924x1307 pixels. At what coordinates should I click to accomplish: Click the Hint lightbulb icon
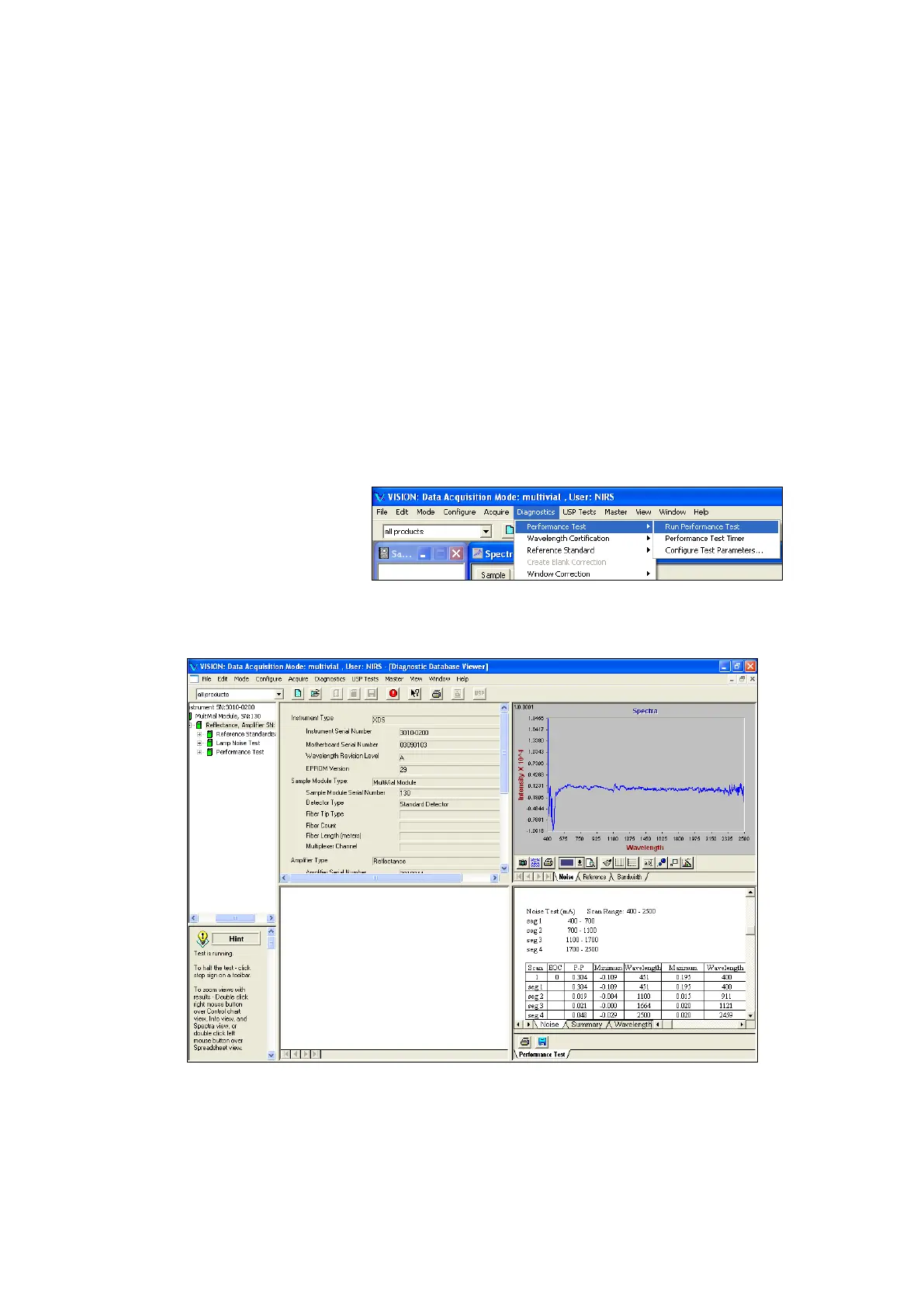202,938
